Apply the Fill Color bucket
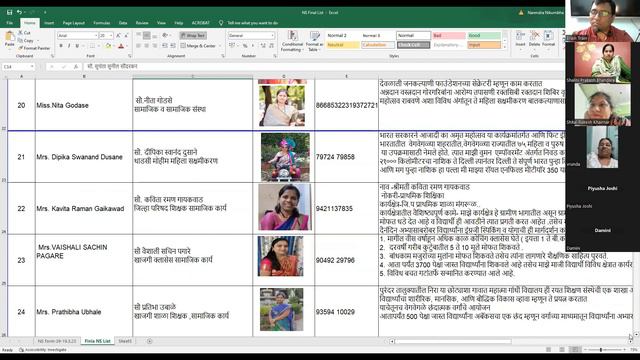This screenshot has height=360, width=640. 108,46
